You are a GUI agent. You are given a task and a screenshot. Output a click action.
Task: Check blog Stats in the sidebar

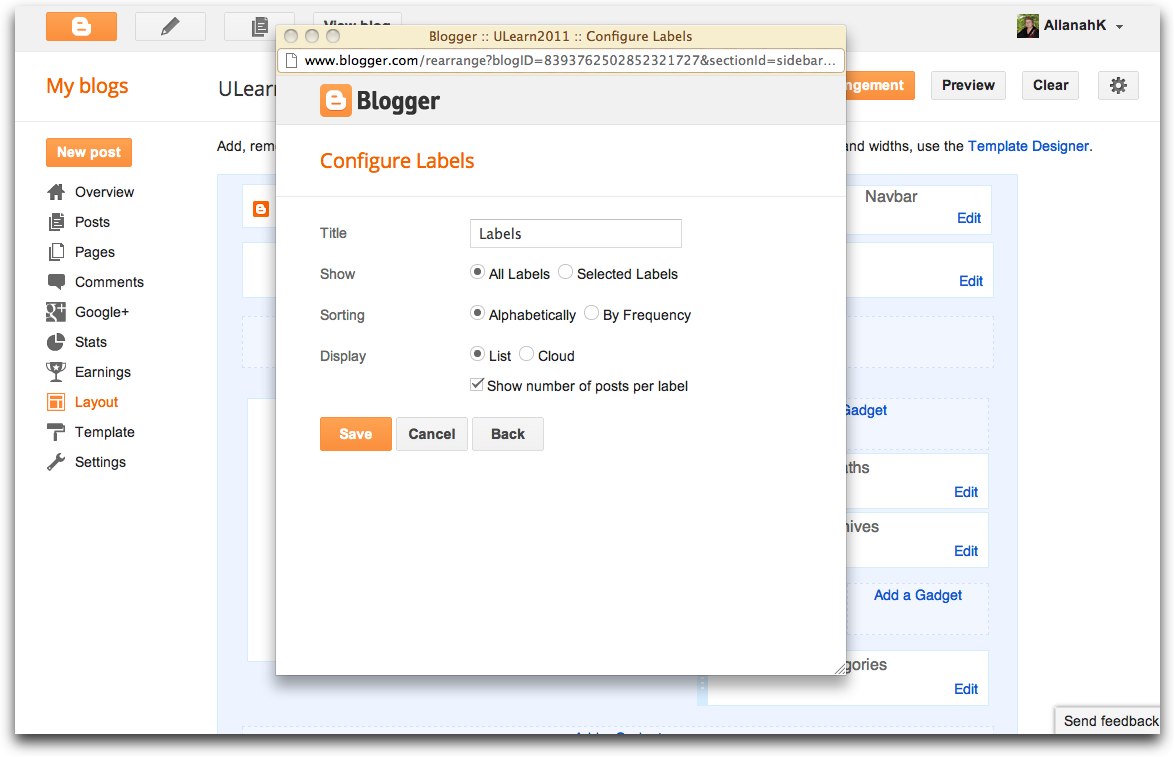pos(92,341)
